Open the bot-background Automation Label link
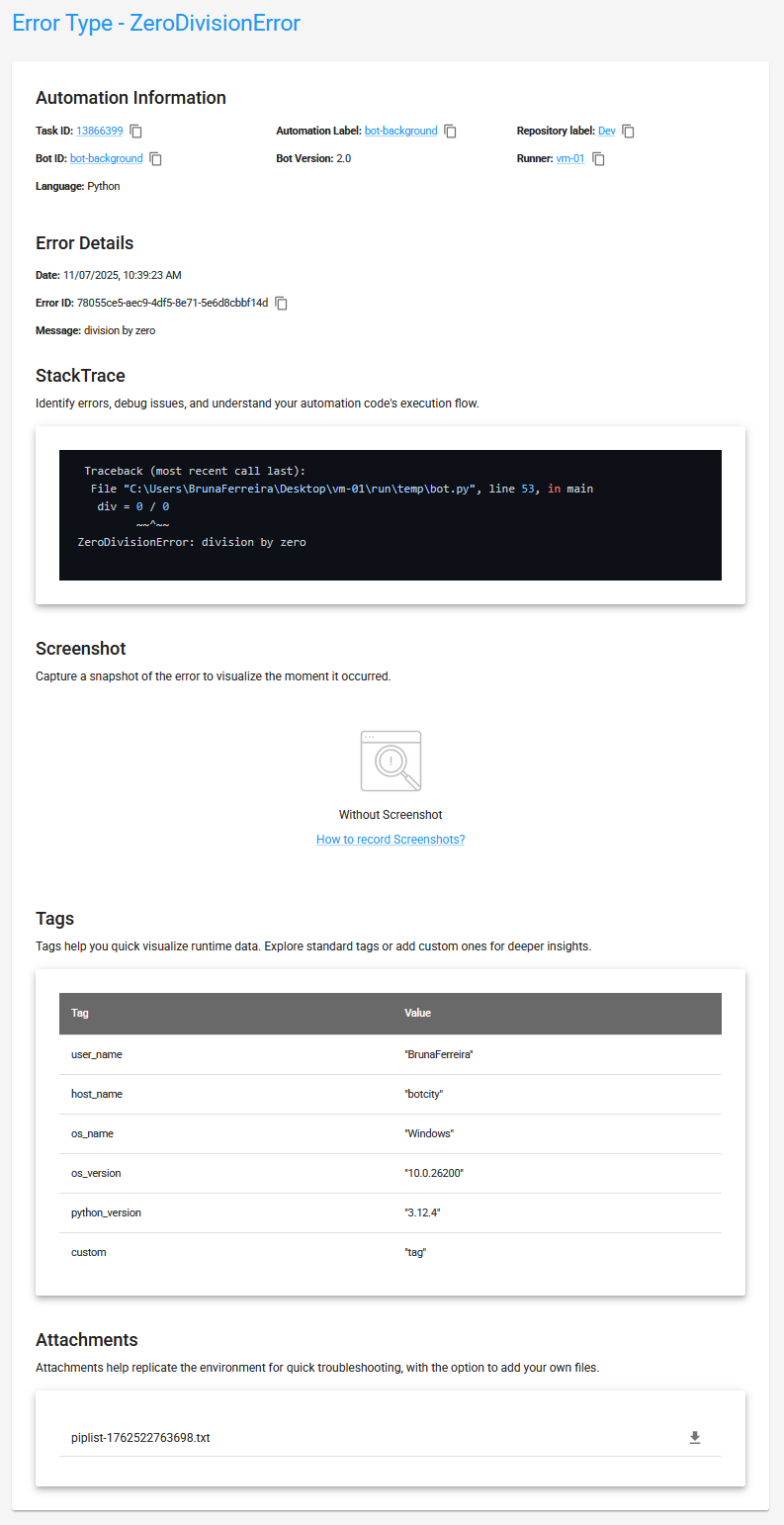This screenshot has height=1525, width=784. [x=400, y=132]
